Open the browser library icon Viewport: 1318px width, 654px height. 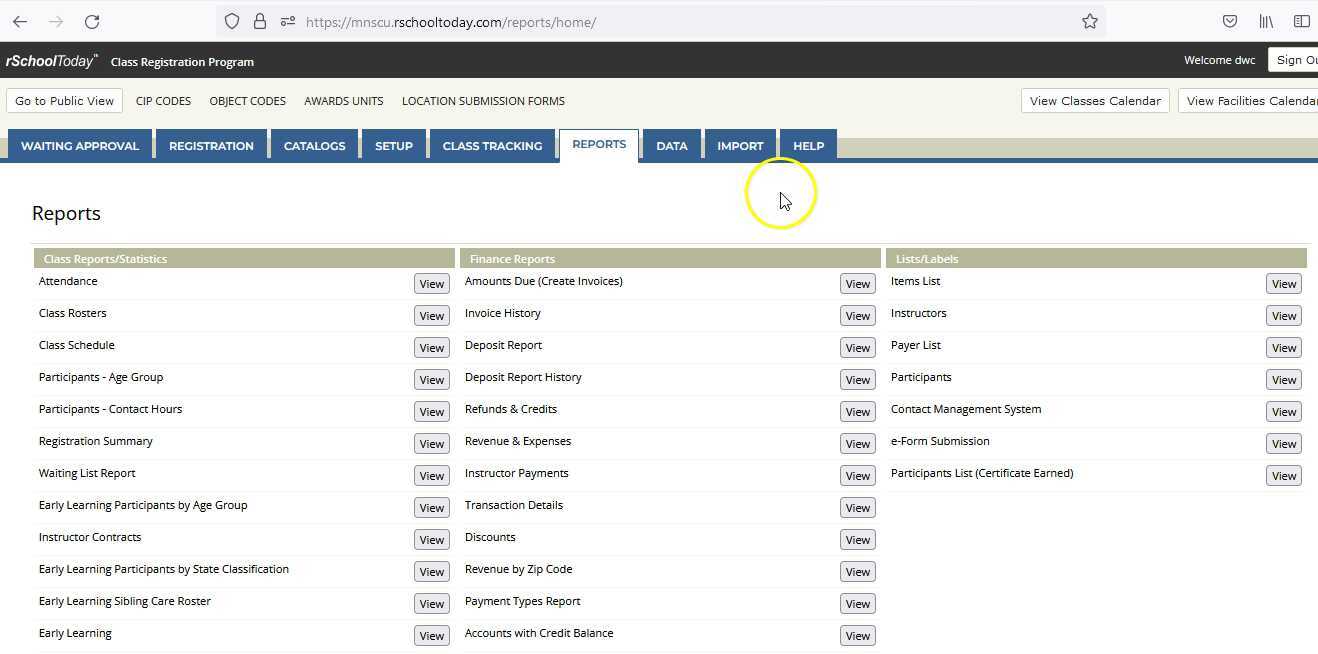pos(1266,21)
